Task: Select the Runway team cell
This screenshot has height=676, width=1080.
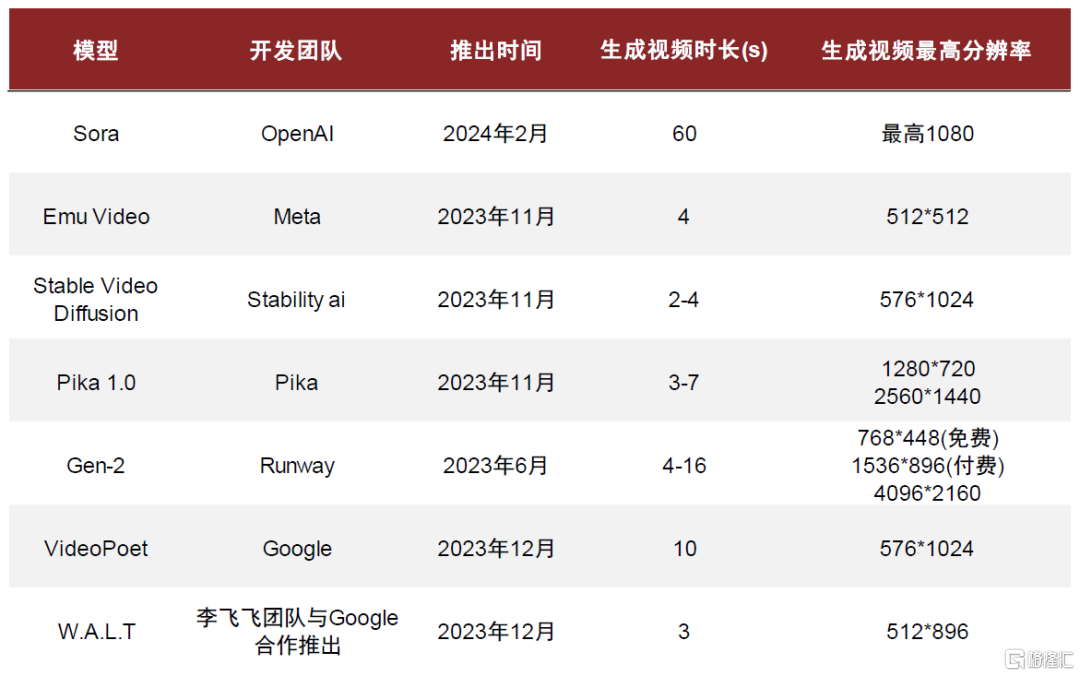Action: [297, 465]
